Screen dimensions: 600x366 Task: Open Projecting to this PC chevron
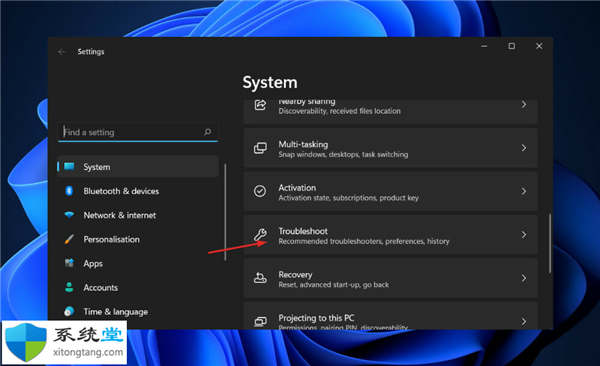524,322
